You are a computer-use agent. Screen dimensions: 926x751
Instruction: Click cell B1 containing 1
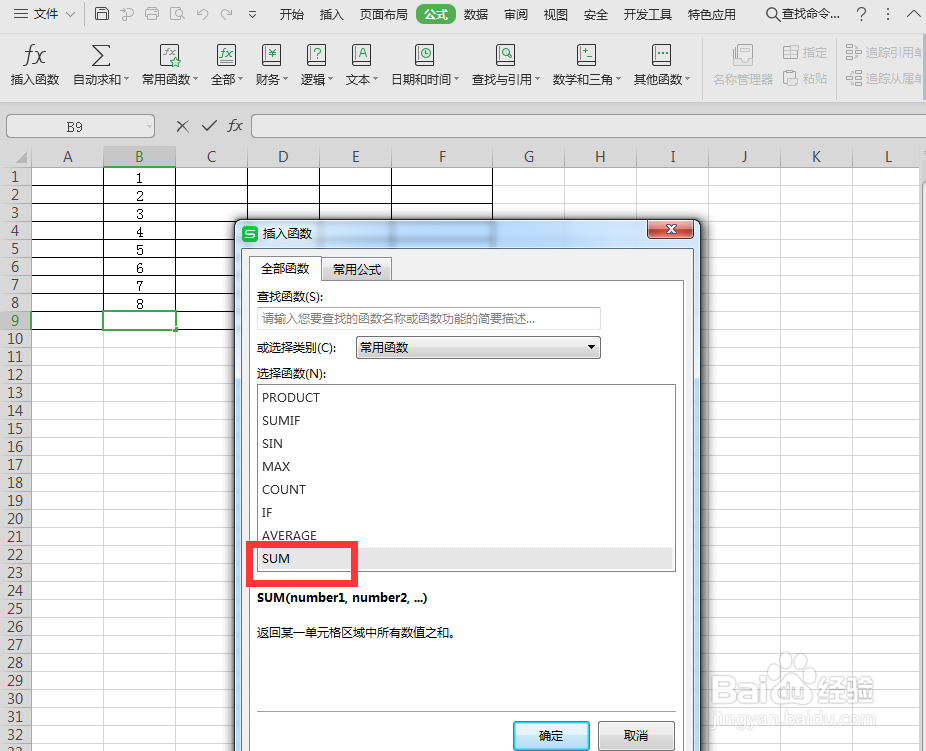(139, 177)
